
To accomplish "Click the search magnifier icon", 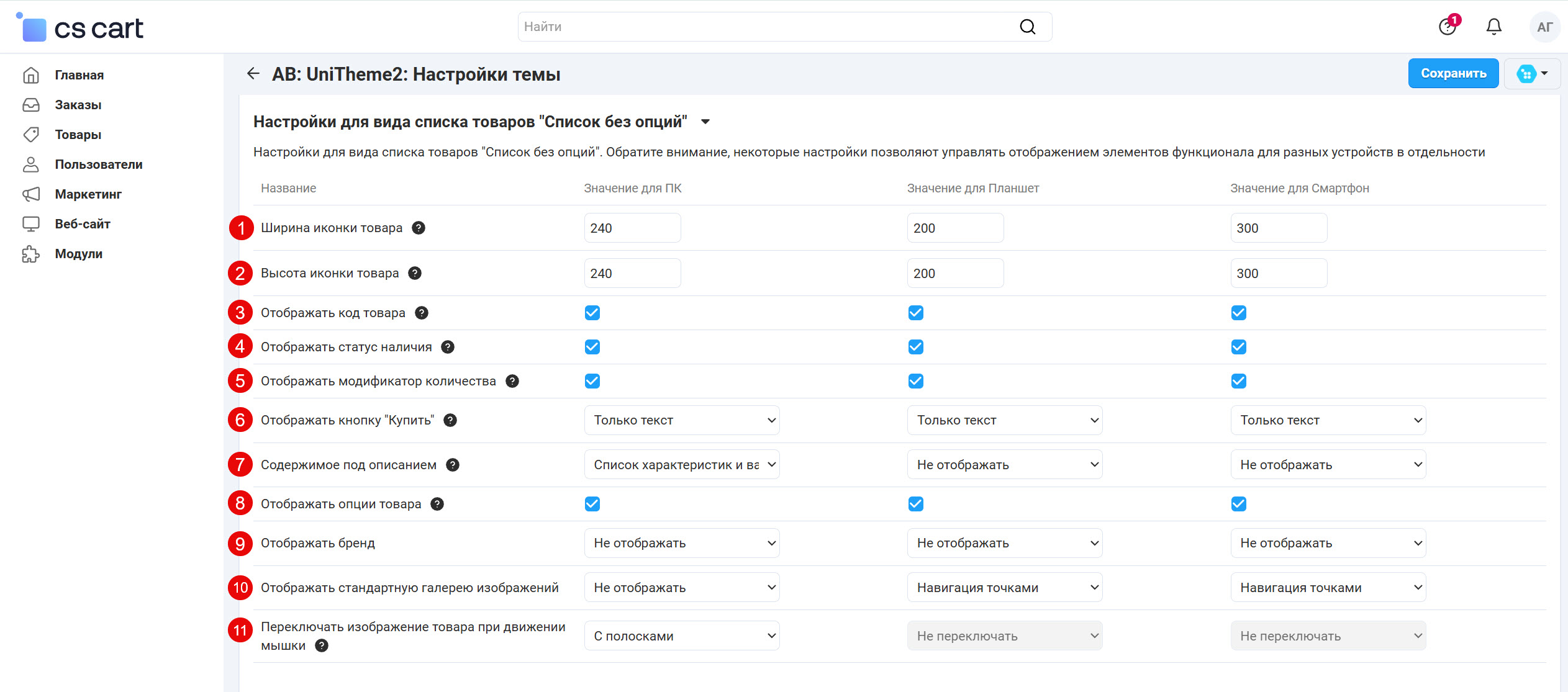I will tap(1028, 27).
